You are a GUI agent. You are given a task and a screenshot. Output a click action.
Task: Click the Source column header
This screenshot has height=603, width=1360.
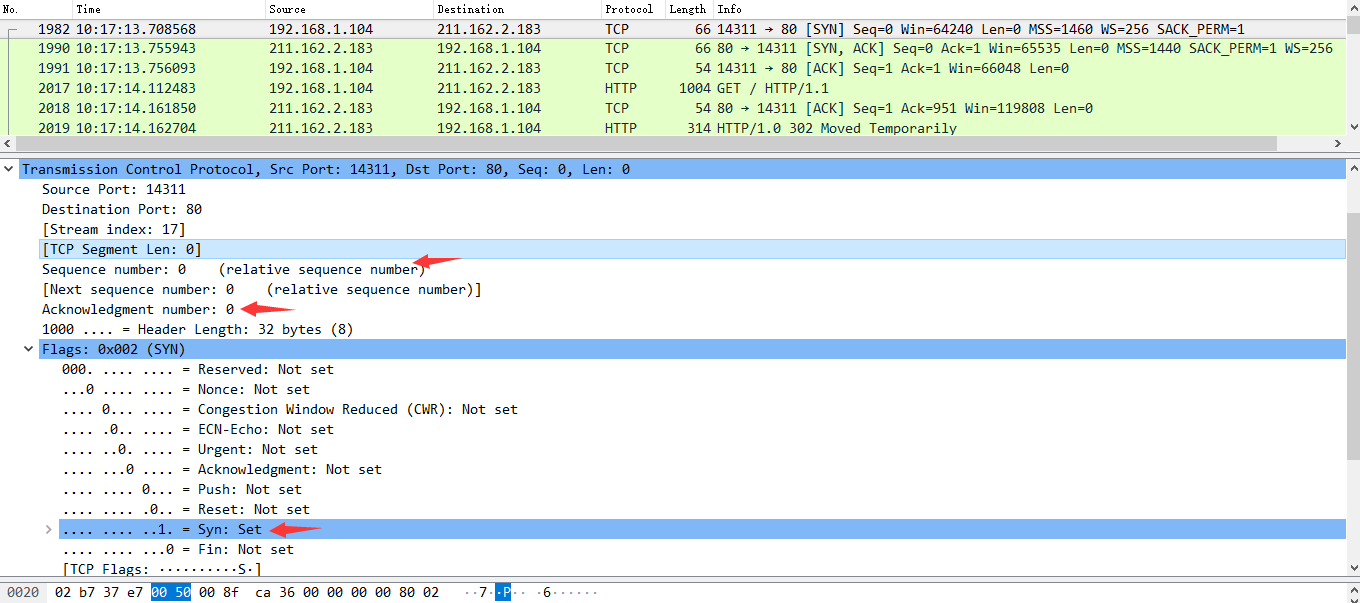(x=287, y=9)
